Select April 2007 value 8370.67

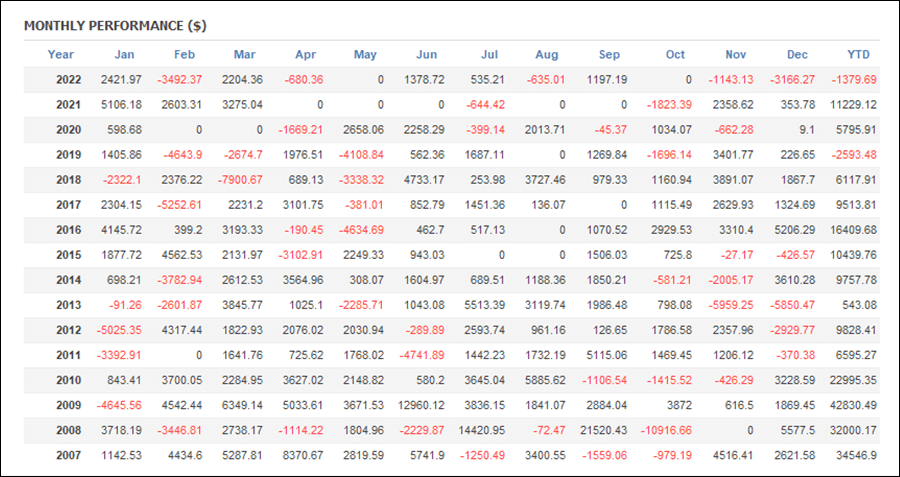tap(302, 455)
